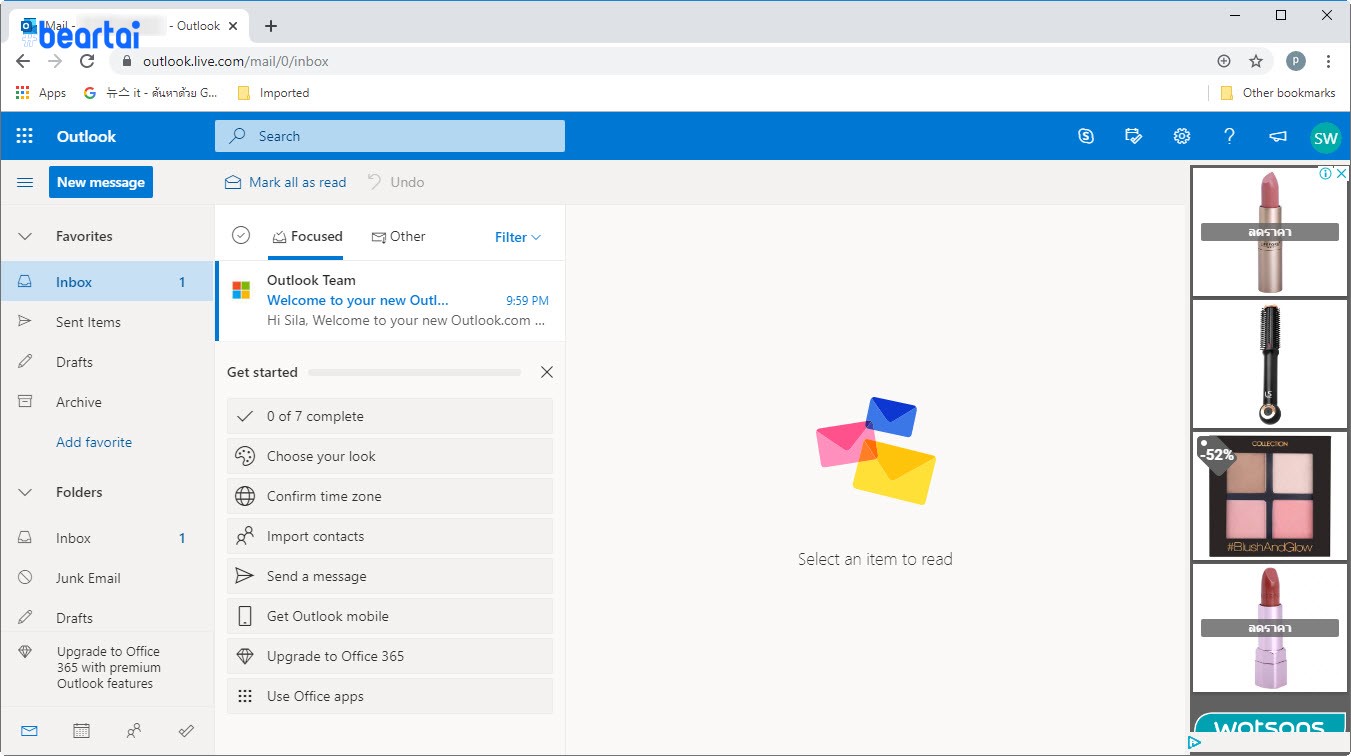Open Skype from the Outlook header

[1086, 136]
